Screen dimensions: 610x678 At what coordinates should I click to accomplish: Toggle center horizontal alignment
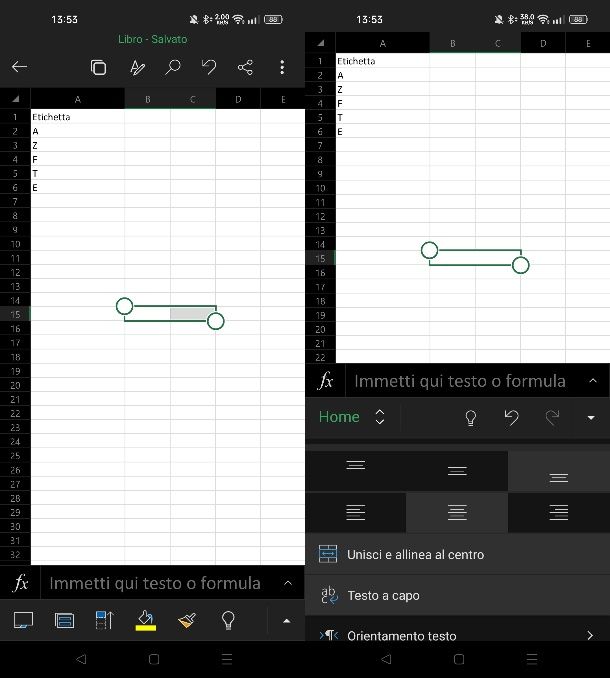[x=457, y=512]
